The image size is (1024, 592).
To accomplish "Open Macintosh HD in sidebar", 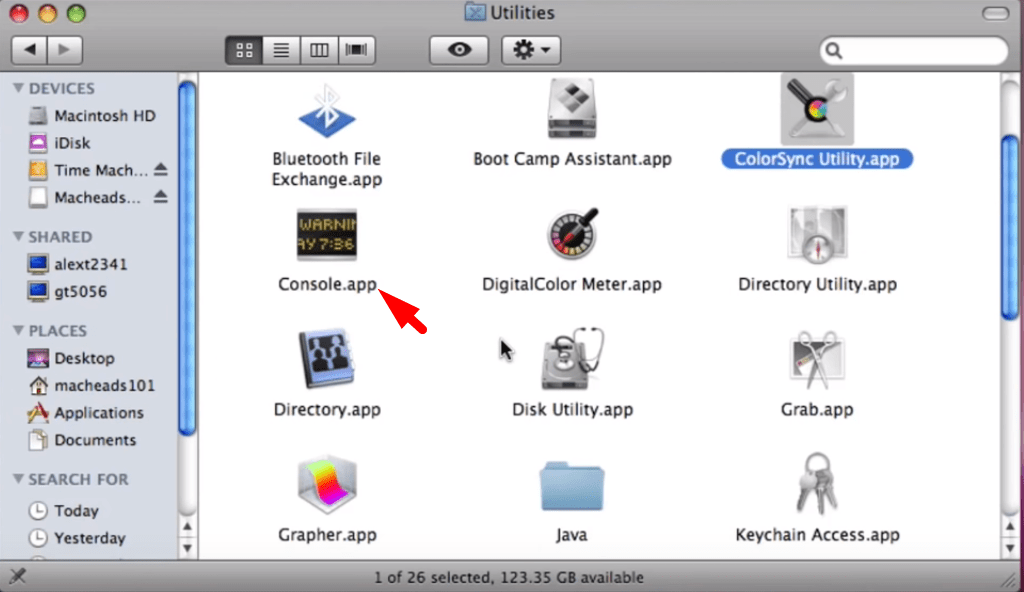I will click(x=92, y=116).
